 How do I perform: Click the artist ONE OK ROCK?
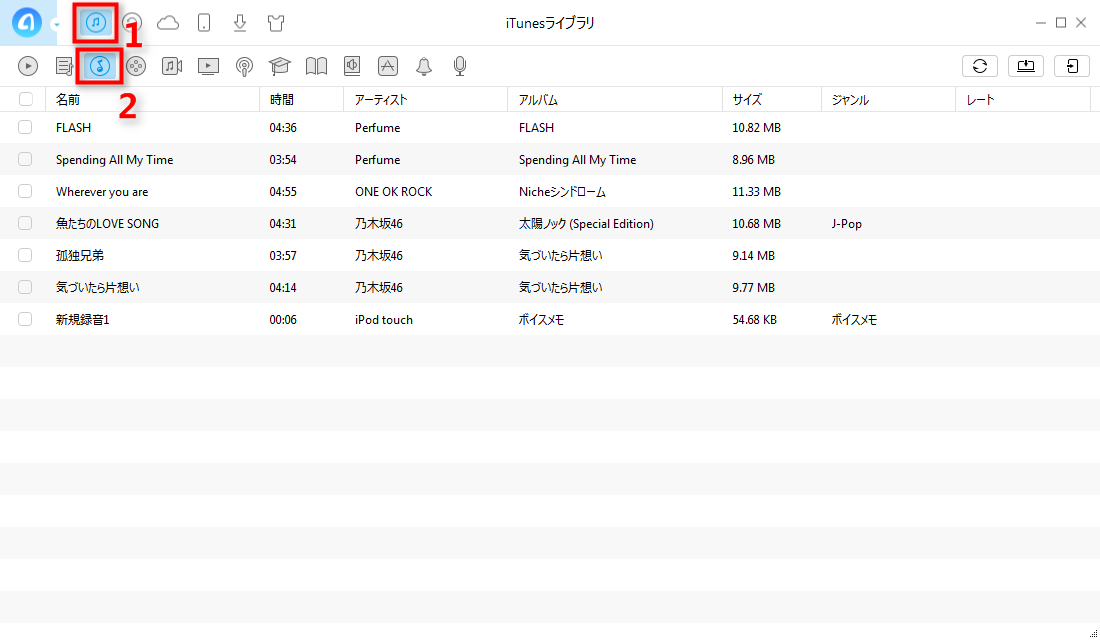(394, 192)
